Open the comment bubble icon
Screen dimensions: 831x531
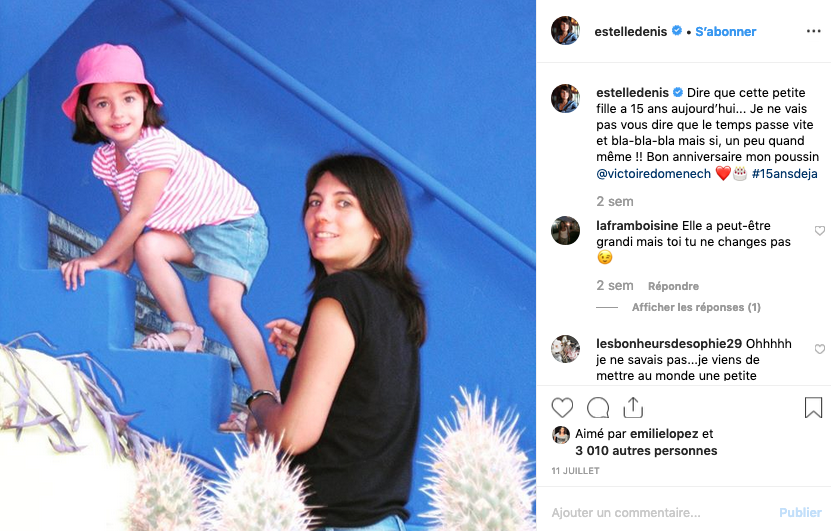(x=598, y=408)
